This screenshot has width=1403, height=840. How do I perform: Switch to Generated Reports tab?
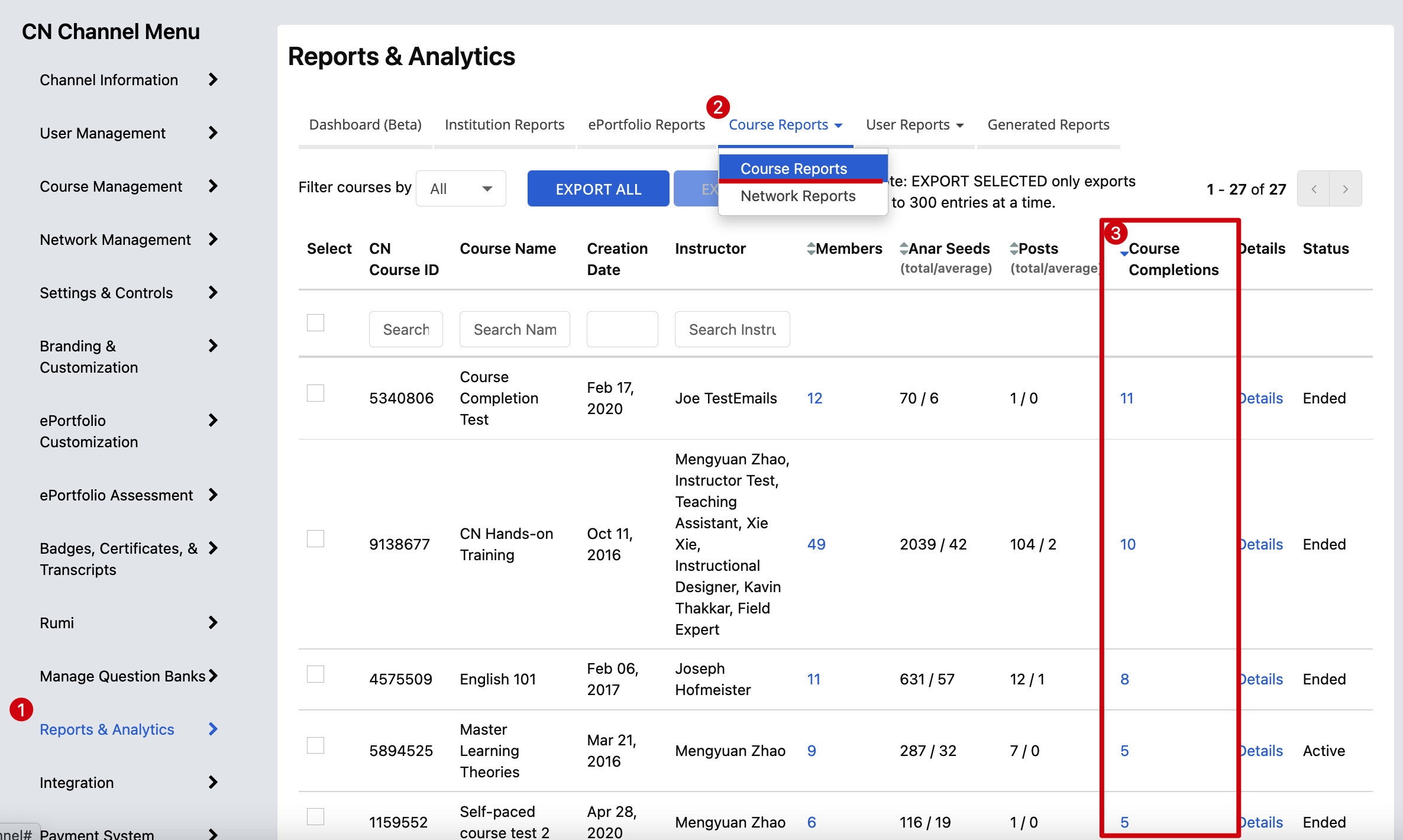click(1048, 125)
